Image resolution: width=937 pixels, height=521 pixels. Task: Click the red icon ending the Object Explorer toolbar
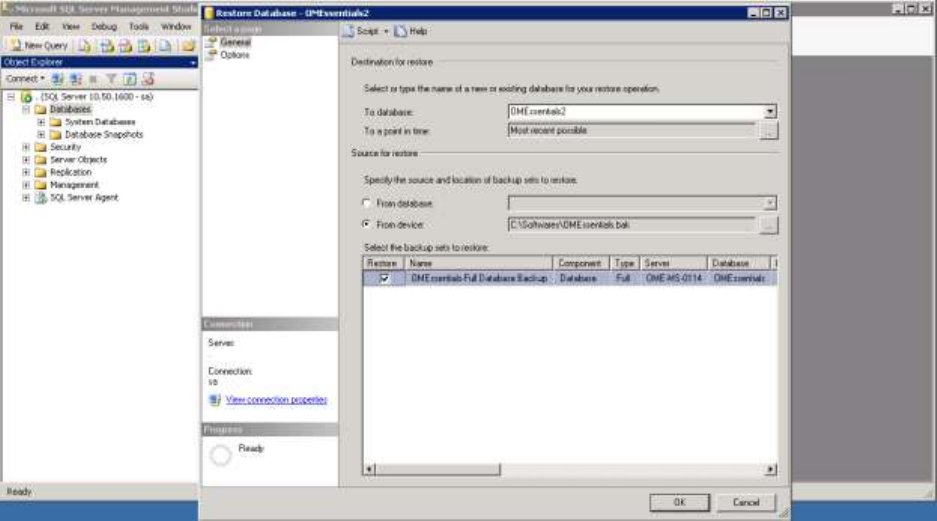(x=148, y=79)
